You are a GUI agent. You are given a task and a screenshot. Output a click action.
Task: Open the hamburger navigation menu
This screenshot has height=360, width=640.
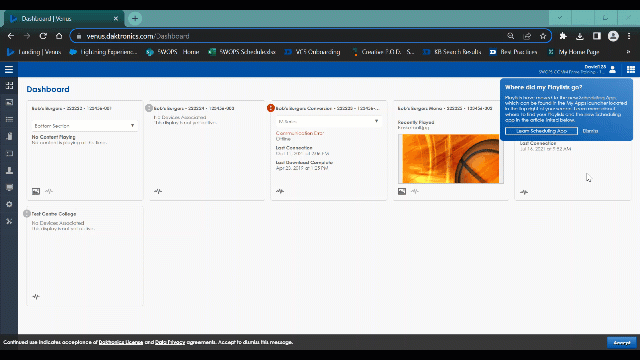(x=9, y=69)
